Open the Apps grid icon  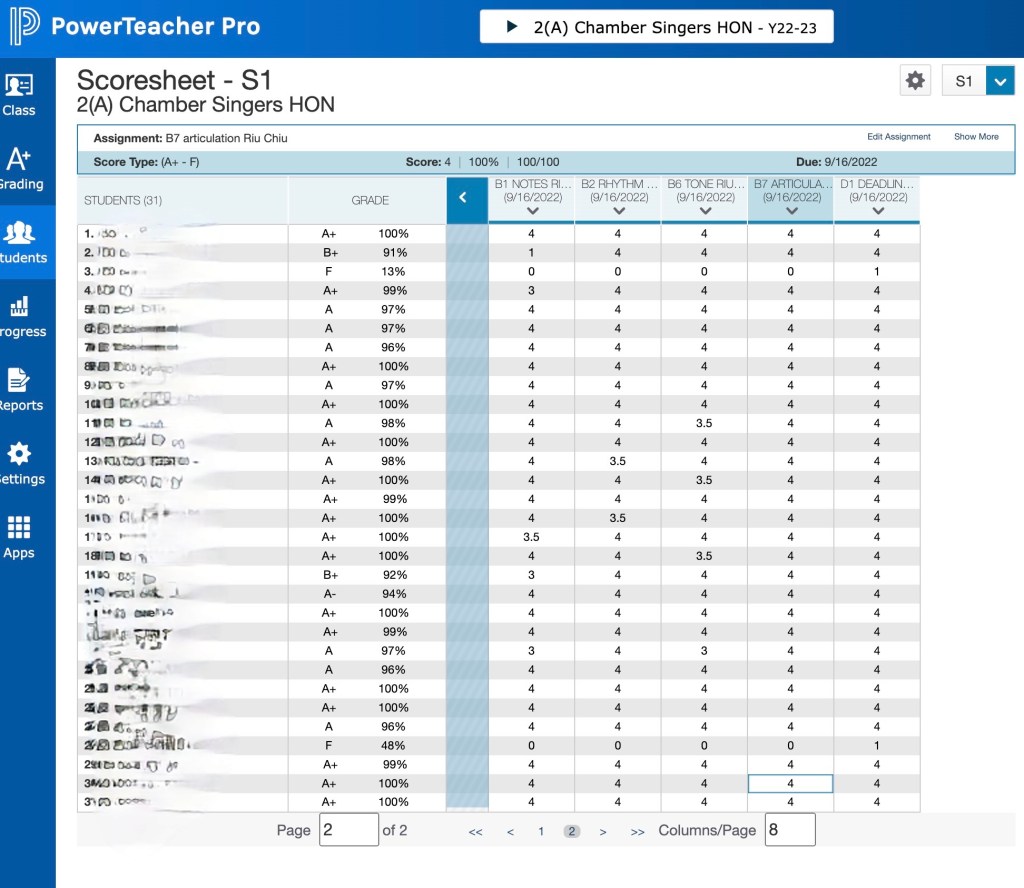19,537
